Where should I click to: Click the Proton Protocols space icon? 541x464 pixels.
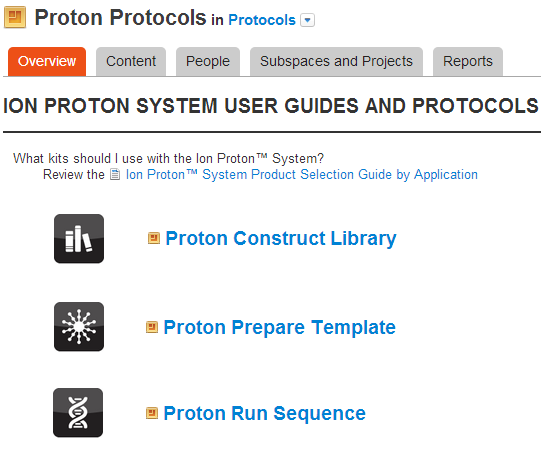15,17
